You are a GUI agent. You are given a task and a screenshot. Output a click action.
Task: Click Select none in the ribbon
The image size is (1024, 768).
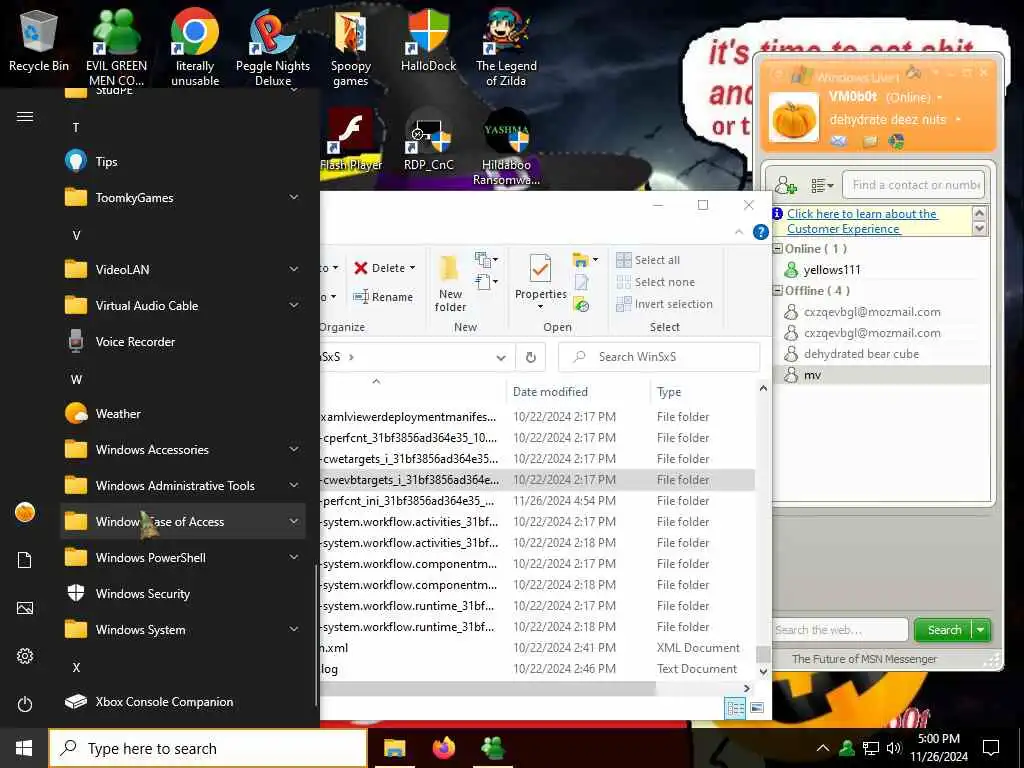click(656, 282)
